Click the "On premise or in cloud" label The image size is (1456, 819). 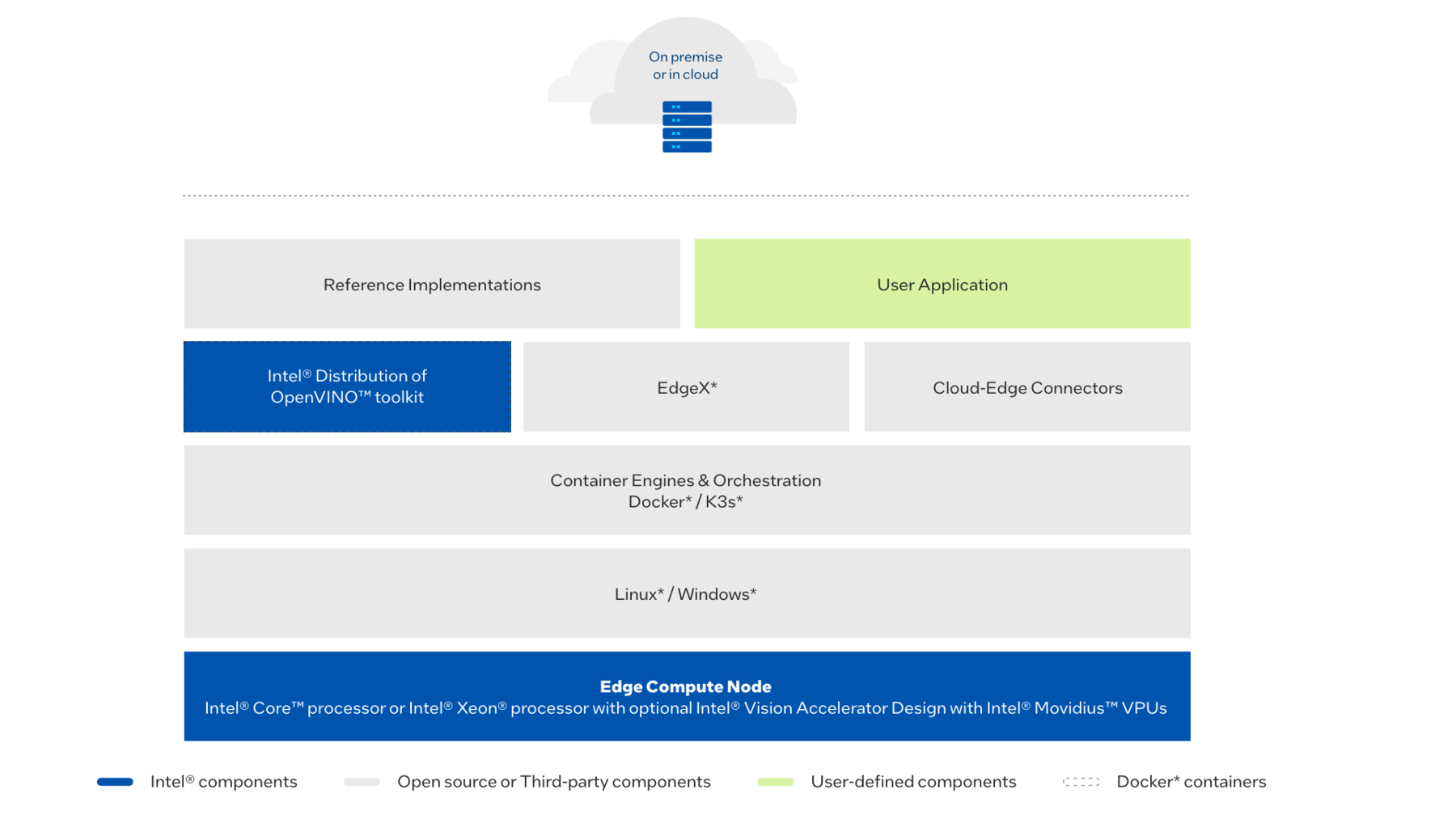pos(685,65)
